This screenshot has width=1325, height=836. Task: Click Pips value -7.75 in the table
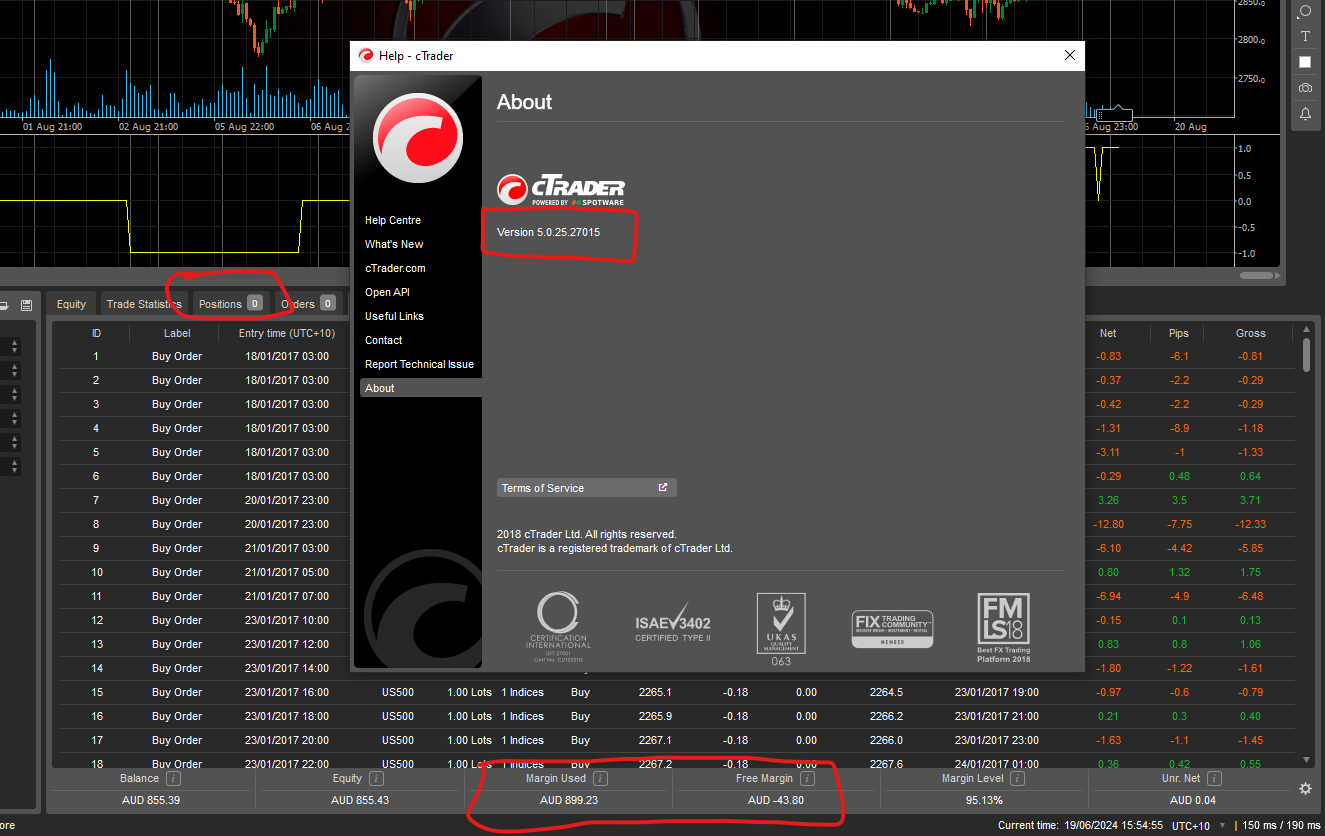click(1179, 524)
